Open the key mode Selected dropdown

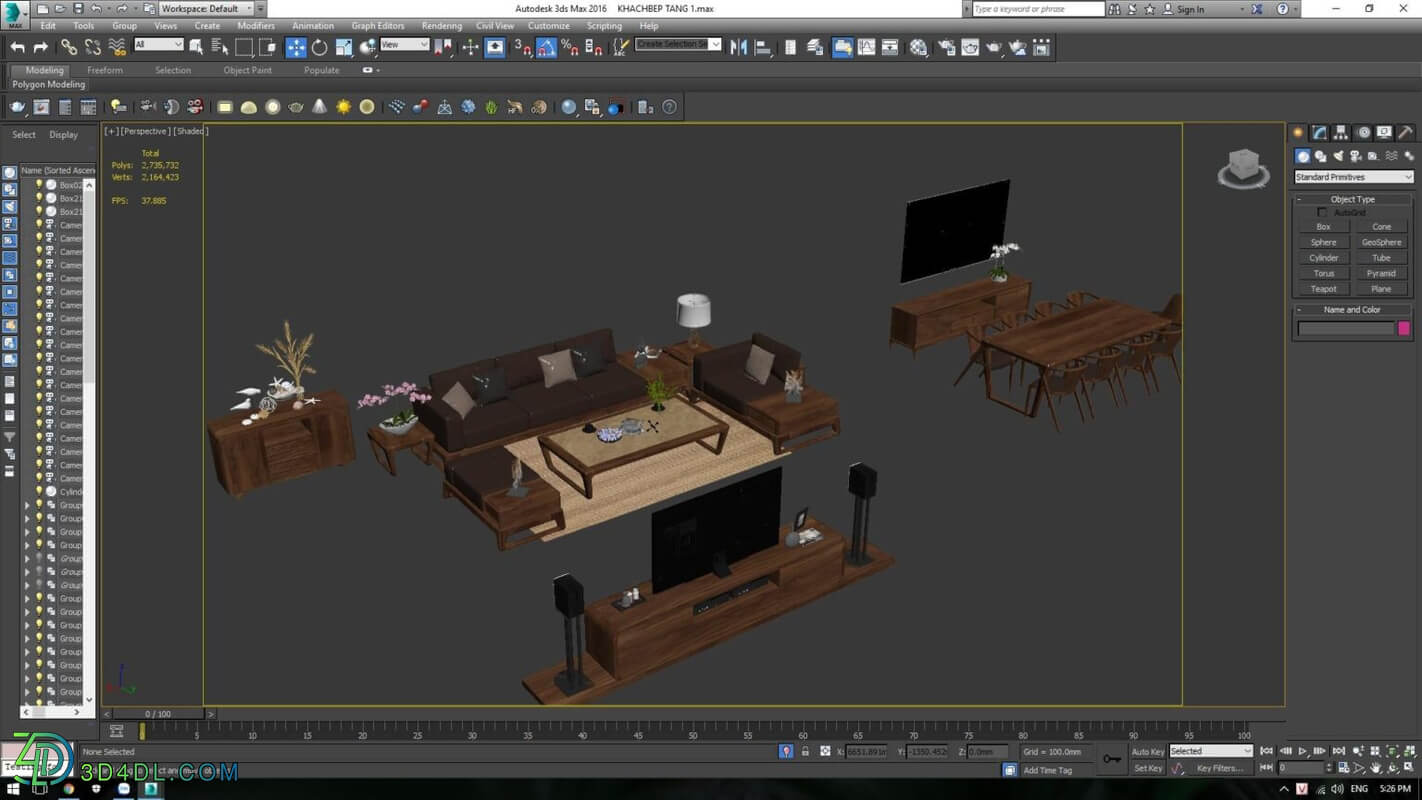(1210, 751)
